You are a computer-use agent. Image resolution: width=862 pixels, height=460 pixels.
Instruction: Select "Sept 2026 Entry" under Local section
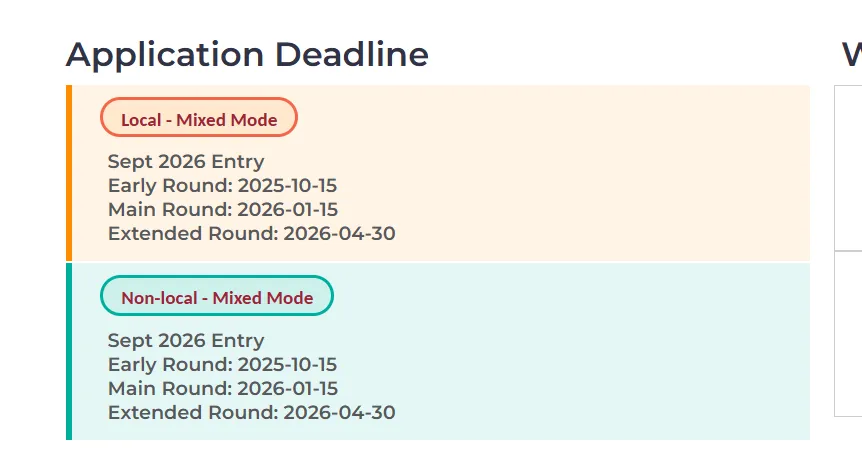coord(186,162)
